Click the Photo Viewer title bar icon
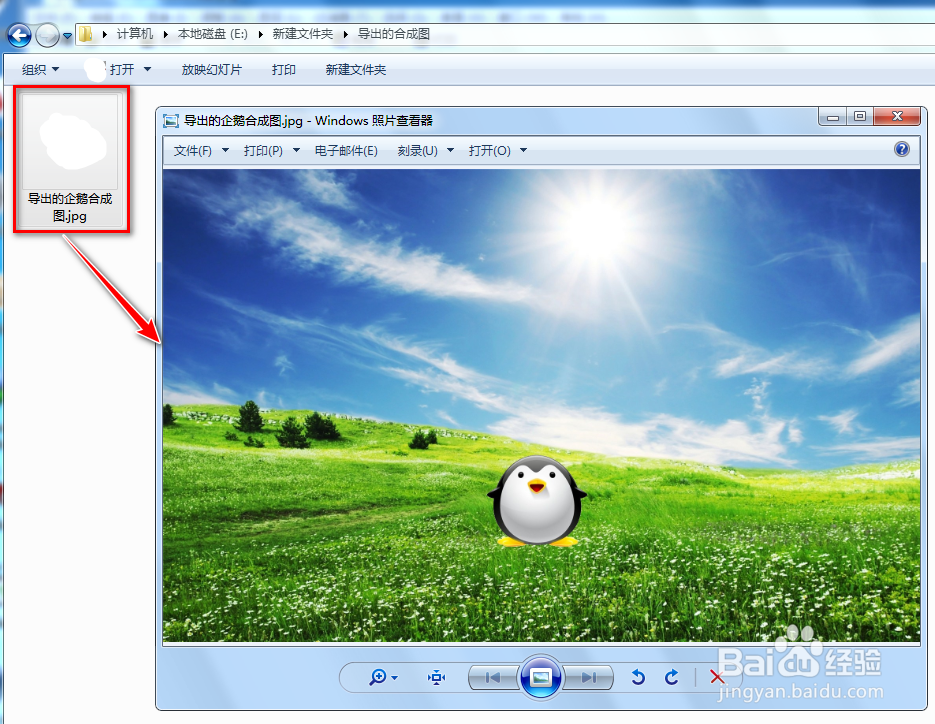The height and width of the screenshot is (724, 935). point(171,121)
